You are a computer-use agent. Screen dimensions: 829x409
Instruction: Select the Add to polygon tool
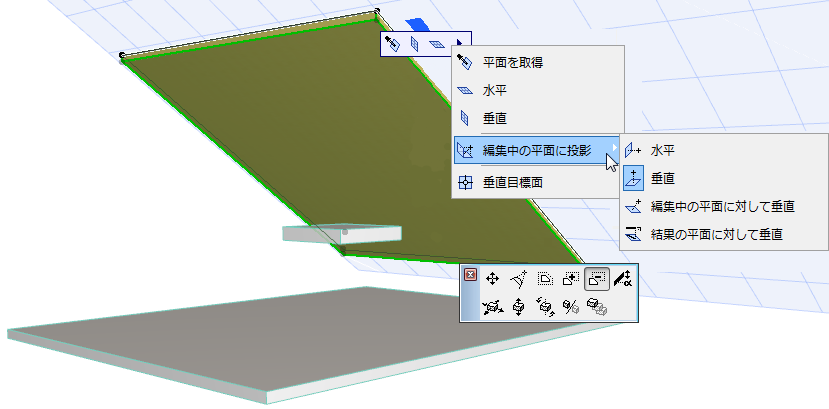(x=571, y=278)
